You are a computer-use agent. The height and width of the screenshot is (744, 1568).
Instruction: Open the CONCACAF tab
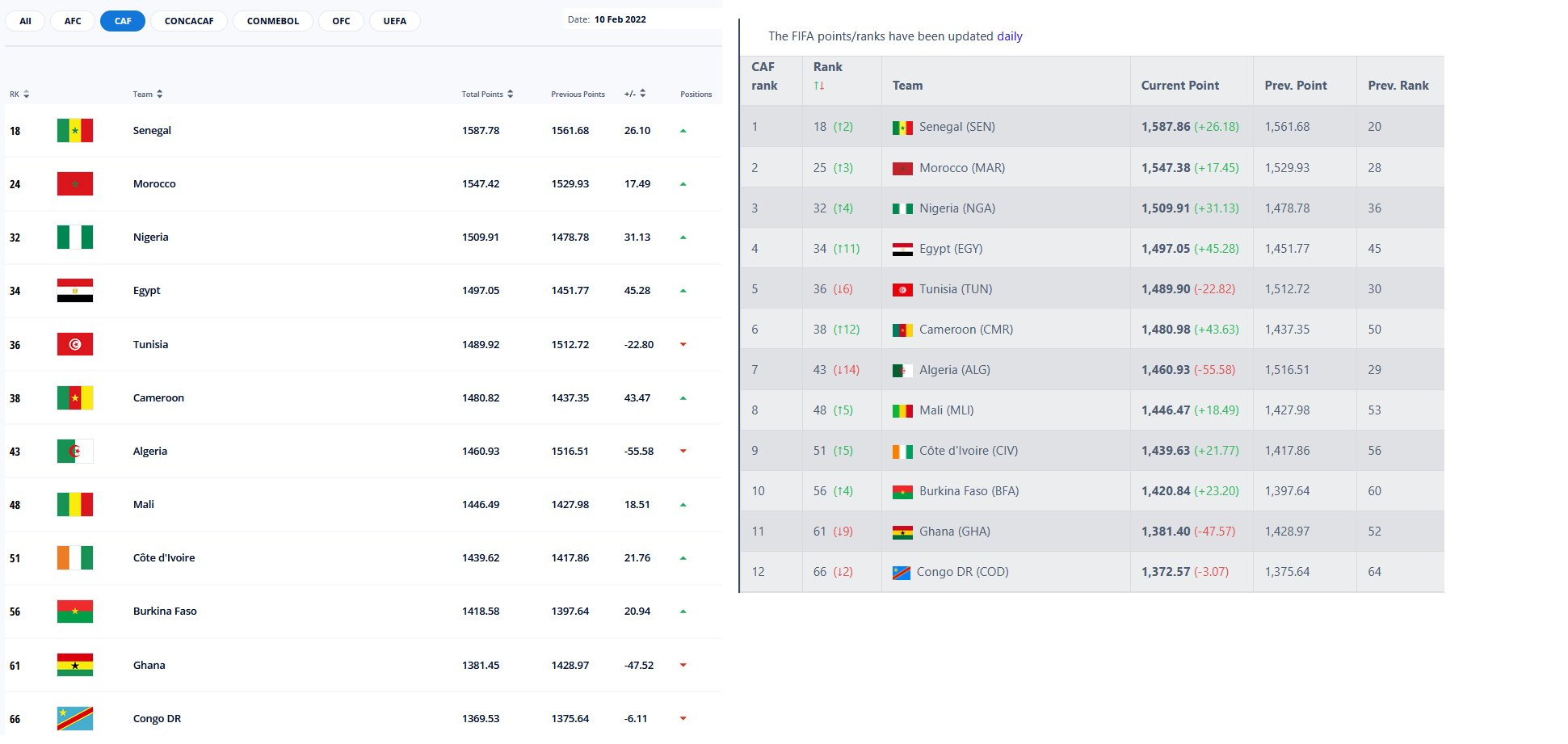click(x=189, y=21)
